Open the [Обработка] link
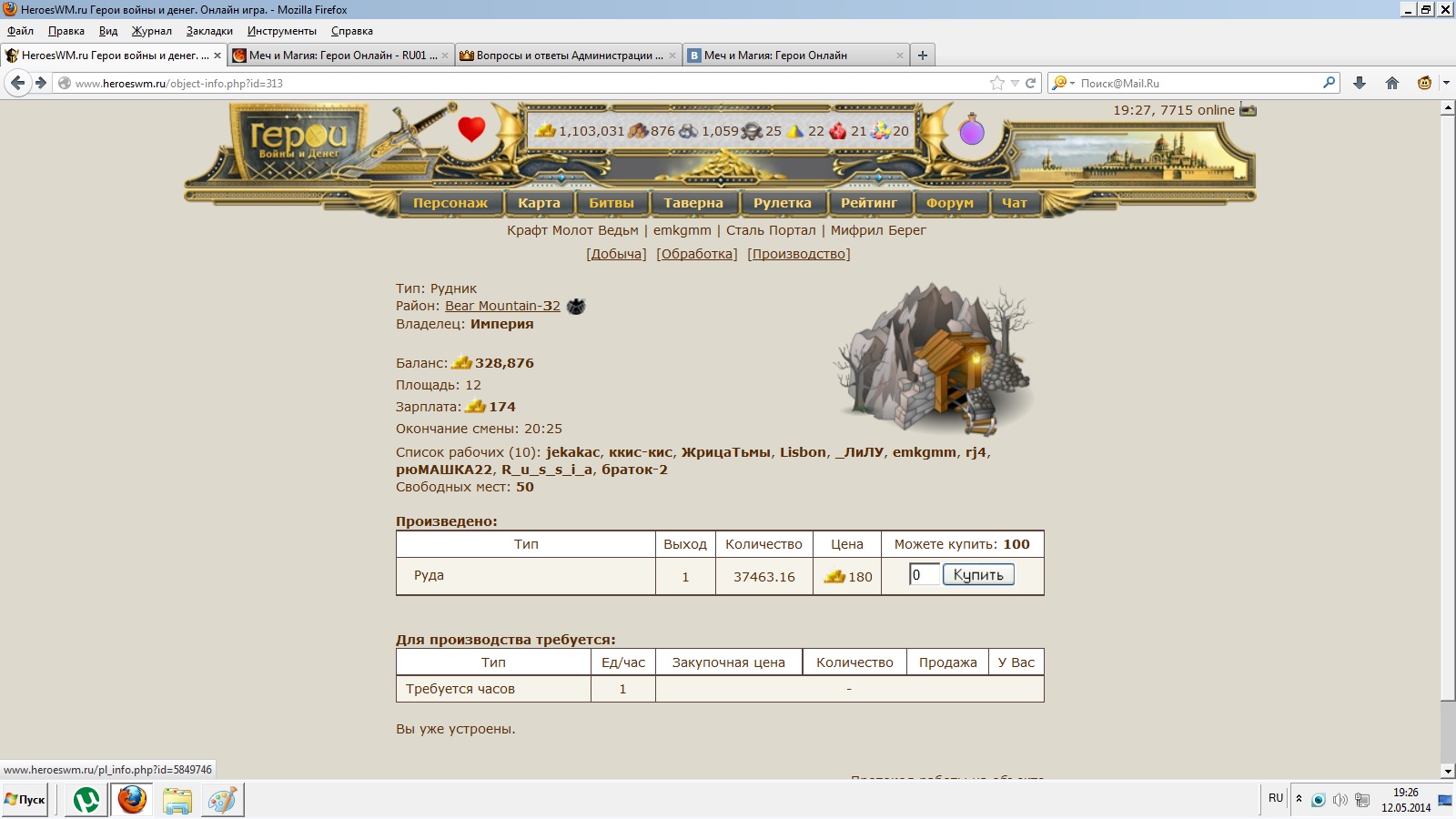Viewport: 1456px width, 819px height. 697,254
